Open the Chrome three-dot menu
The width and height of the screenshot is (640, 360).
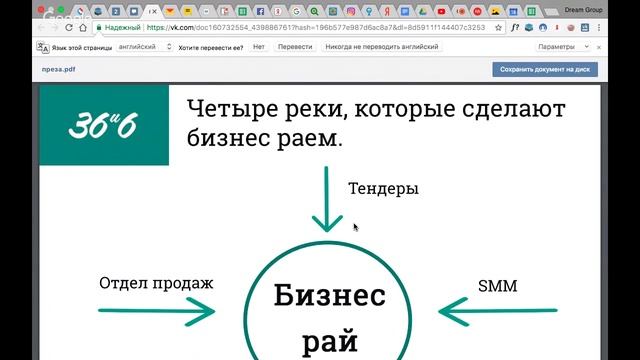599,27
